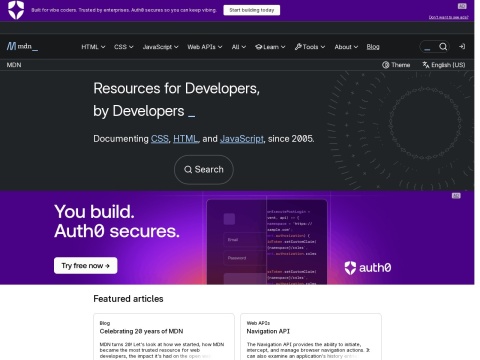
Task: Click Don't want to see ads link
Action: (x=448, y=17)
